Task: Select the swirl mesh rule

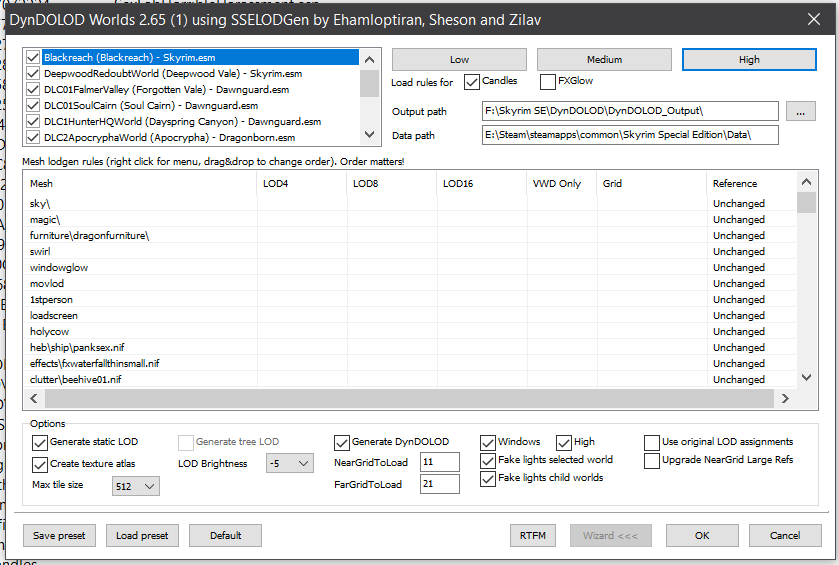Action: tap(409, 251)
